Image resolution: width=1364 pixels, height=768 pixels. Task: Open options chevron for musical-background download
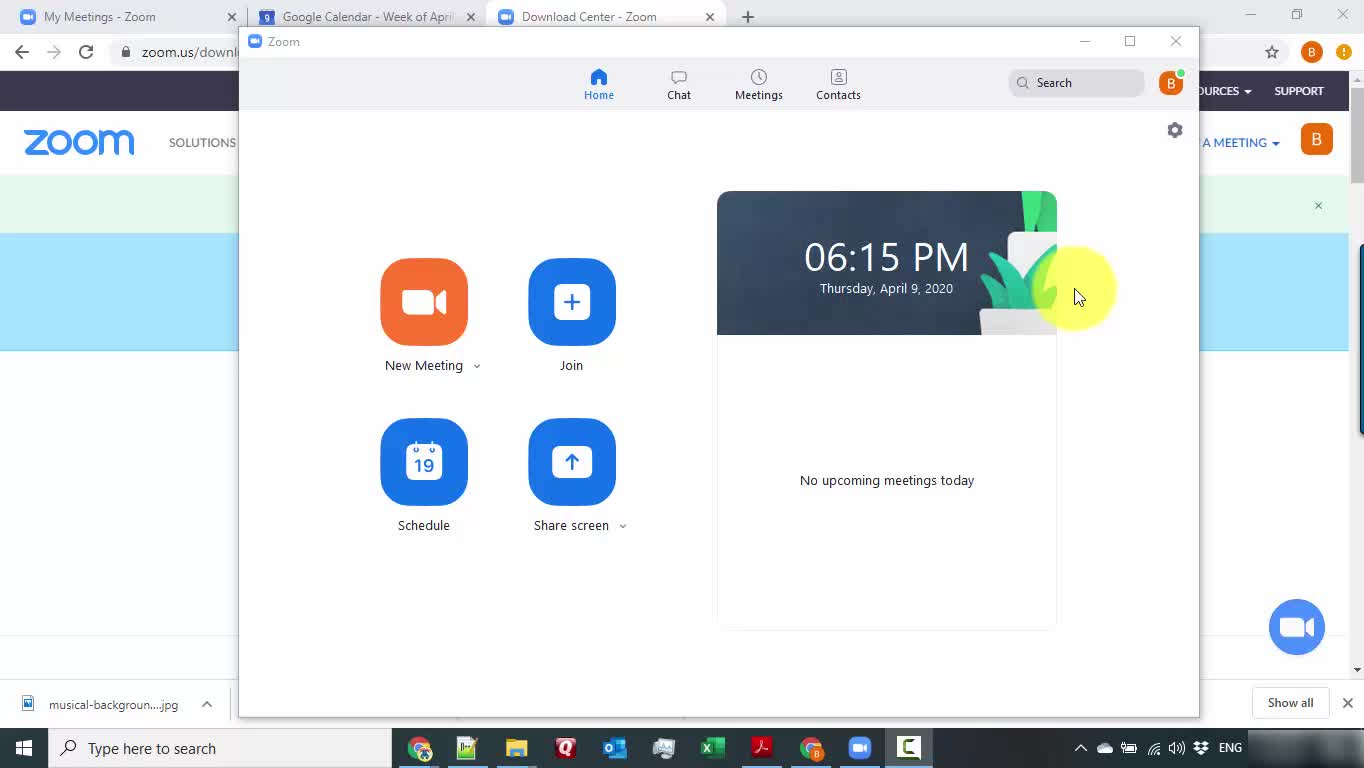[207, 704]
